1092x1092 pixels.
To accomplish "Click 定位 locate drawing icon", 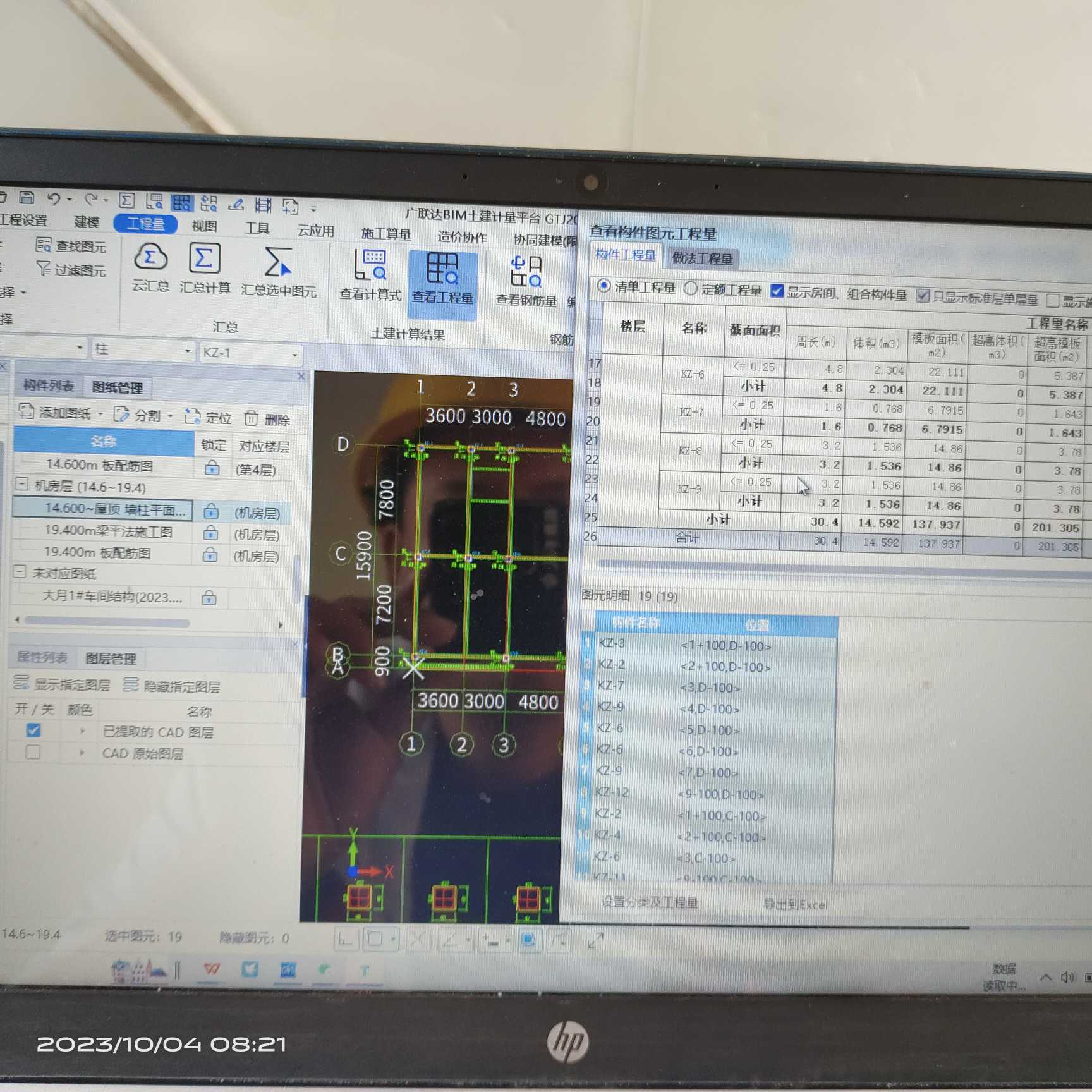I will click(x=192, y=416).
